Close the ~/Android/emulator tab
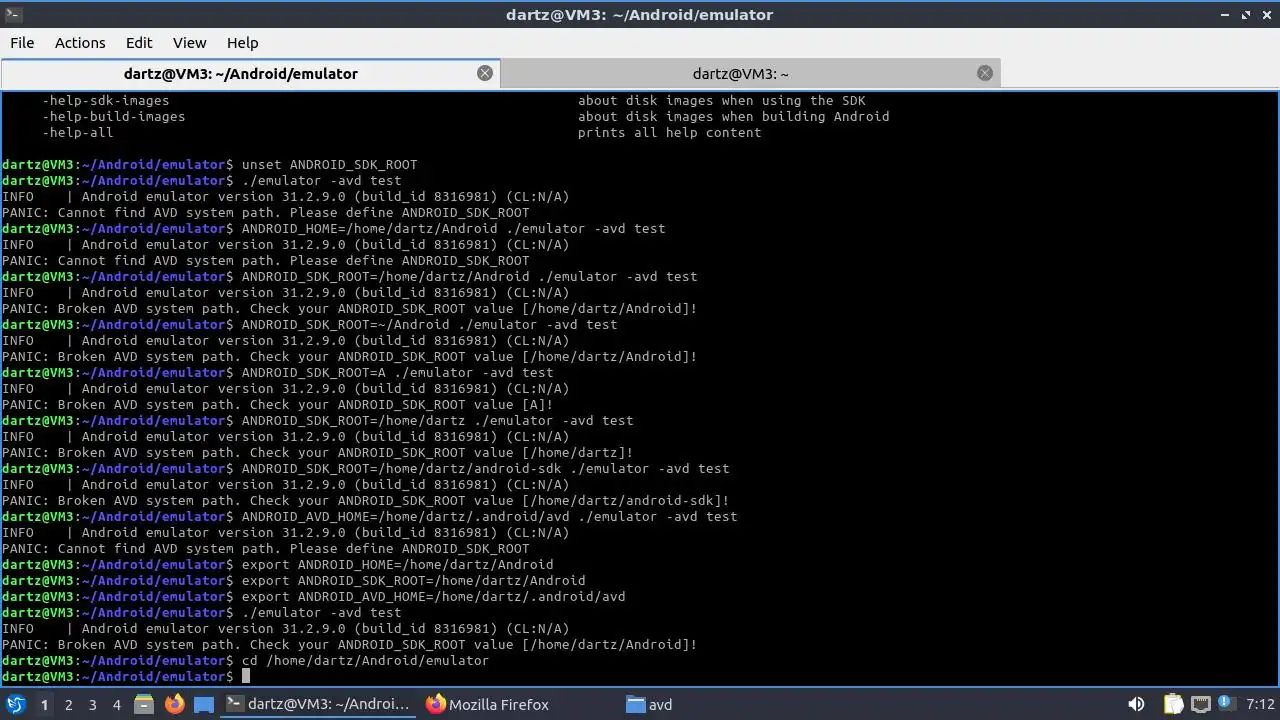The image size is (1280, 720). coord(485,73)
